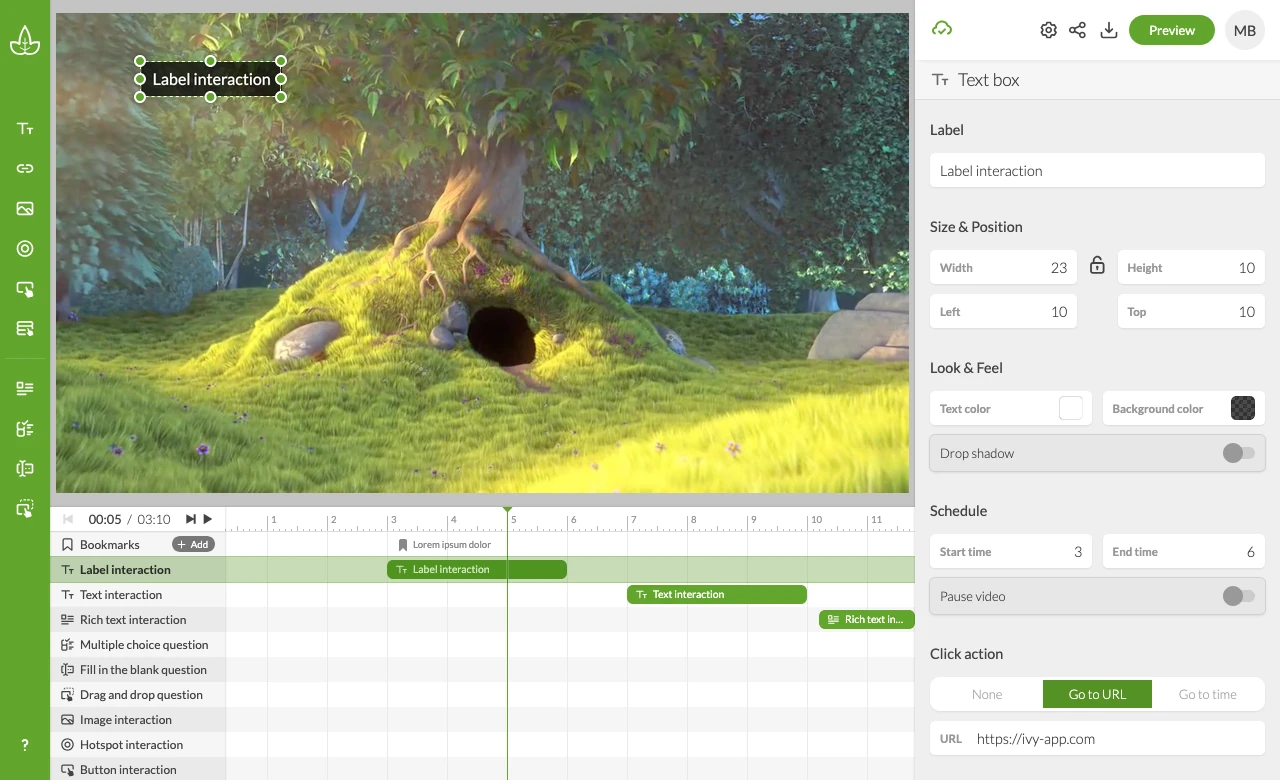Screen dimensions: 1280x780
Task: Select the Rich text interaction clip on the timeline
Action: (867, 619)
